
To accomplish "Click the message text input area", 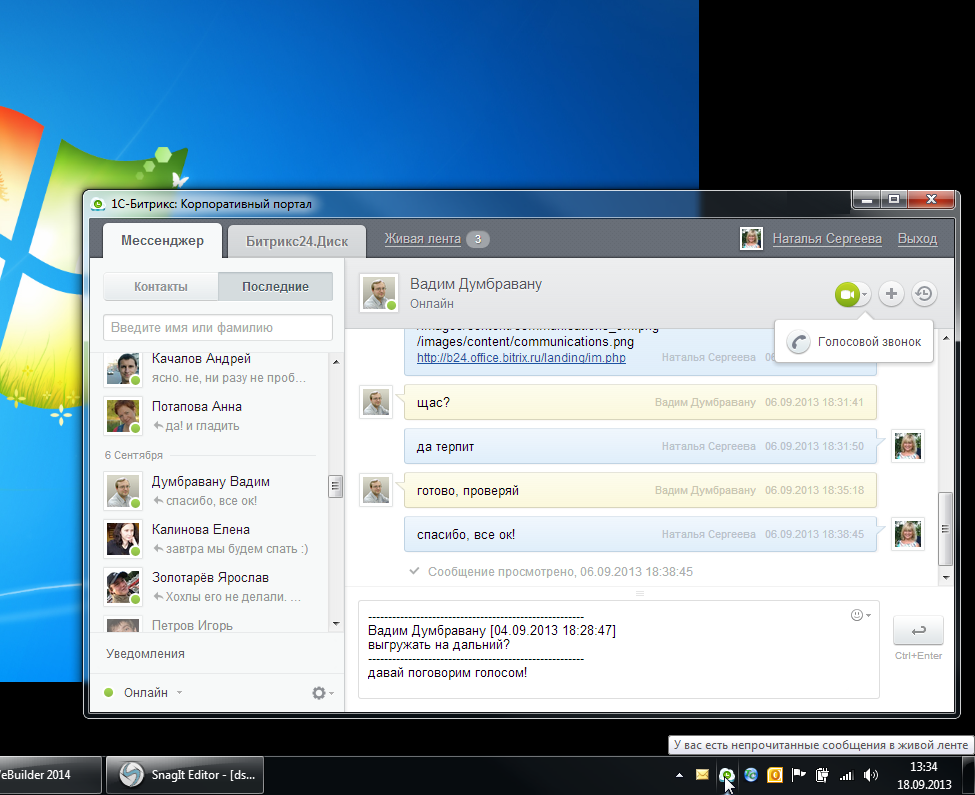I will click(x=619, y=650).
